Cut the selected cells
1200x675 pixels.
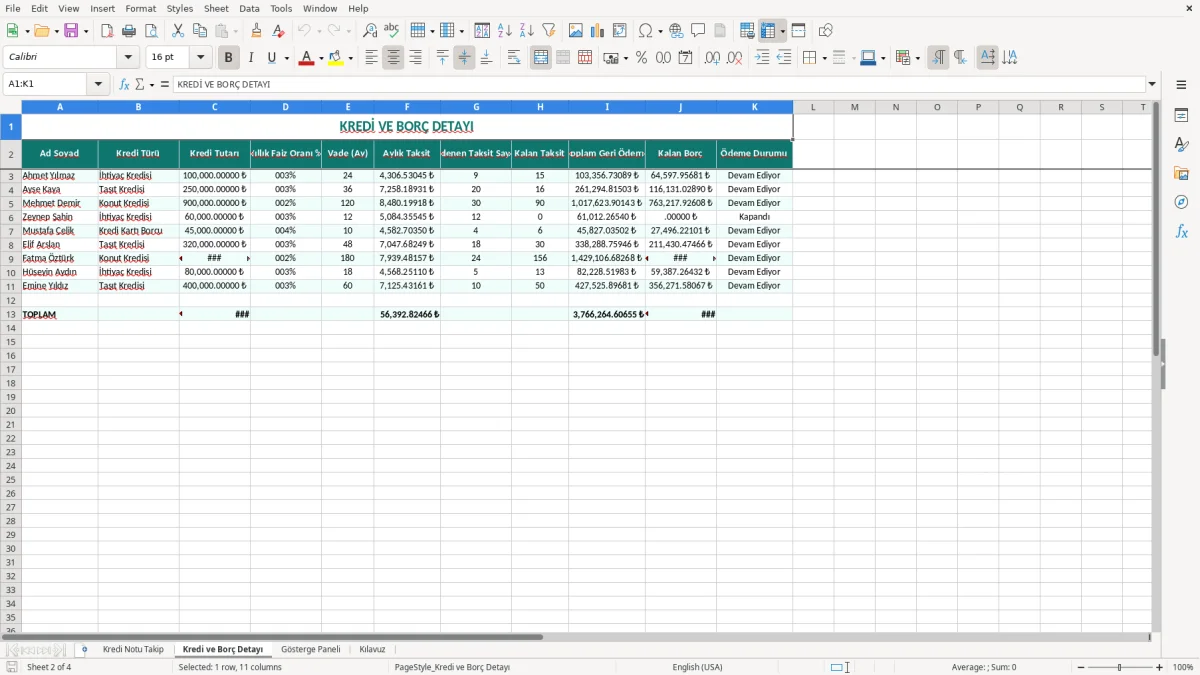click(178, 31)
